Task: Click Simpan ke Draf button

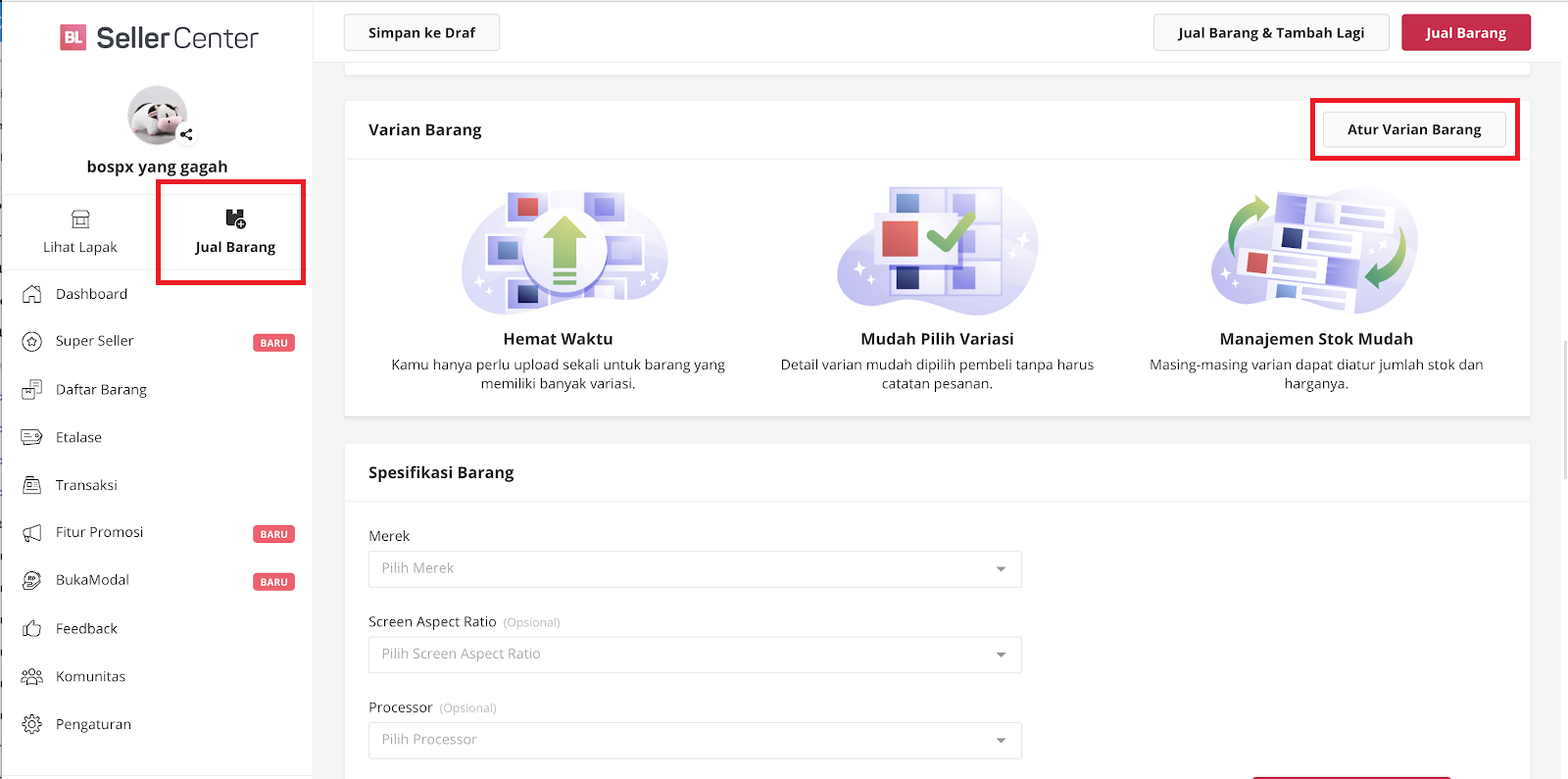Action: (421, 32)
